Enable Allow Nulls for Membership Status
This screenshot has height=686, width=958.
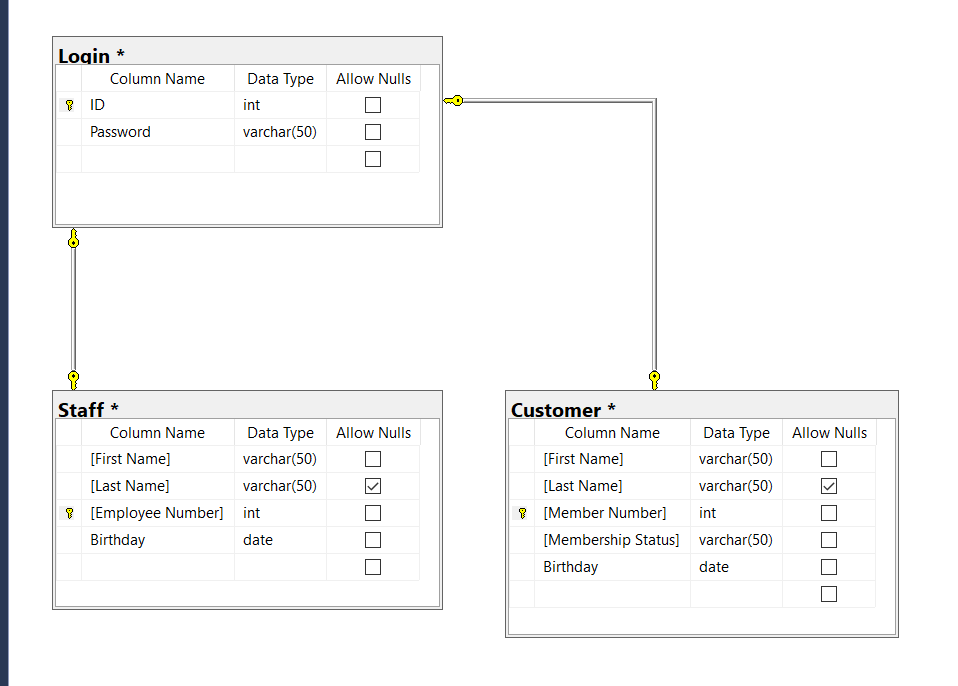point(828,539)
